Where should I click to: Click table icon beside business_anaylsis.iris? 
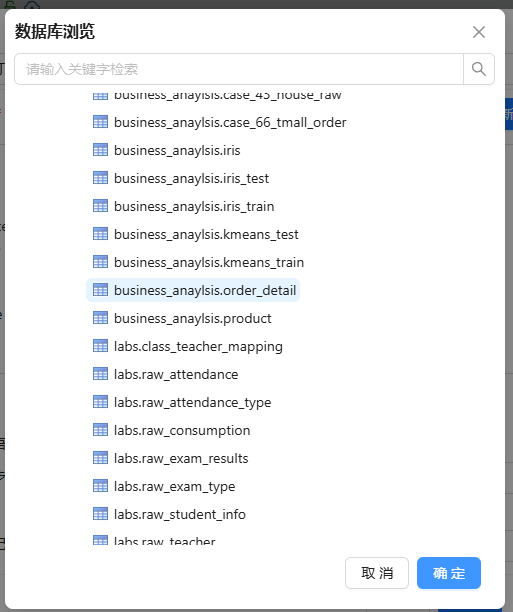tap(100, 150)
